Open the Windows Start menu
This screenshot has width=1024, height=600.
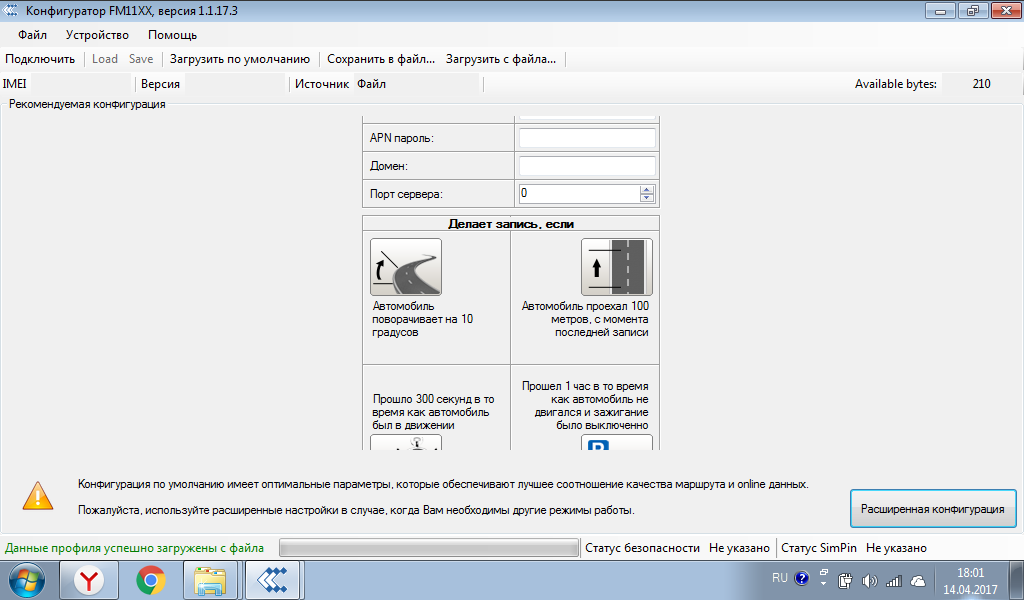click(27, 580)
